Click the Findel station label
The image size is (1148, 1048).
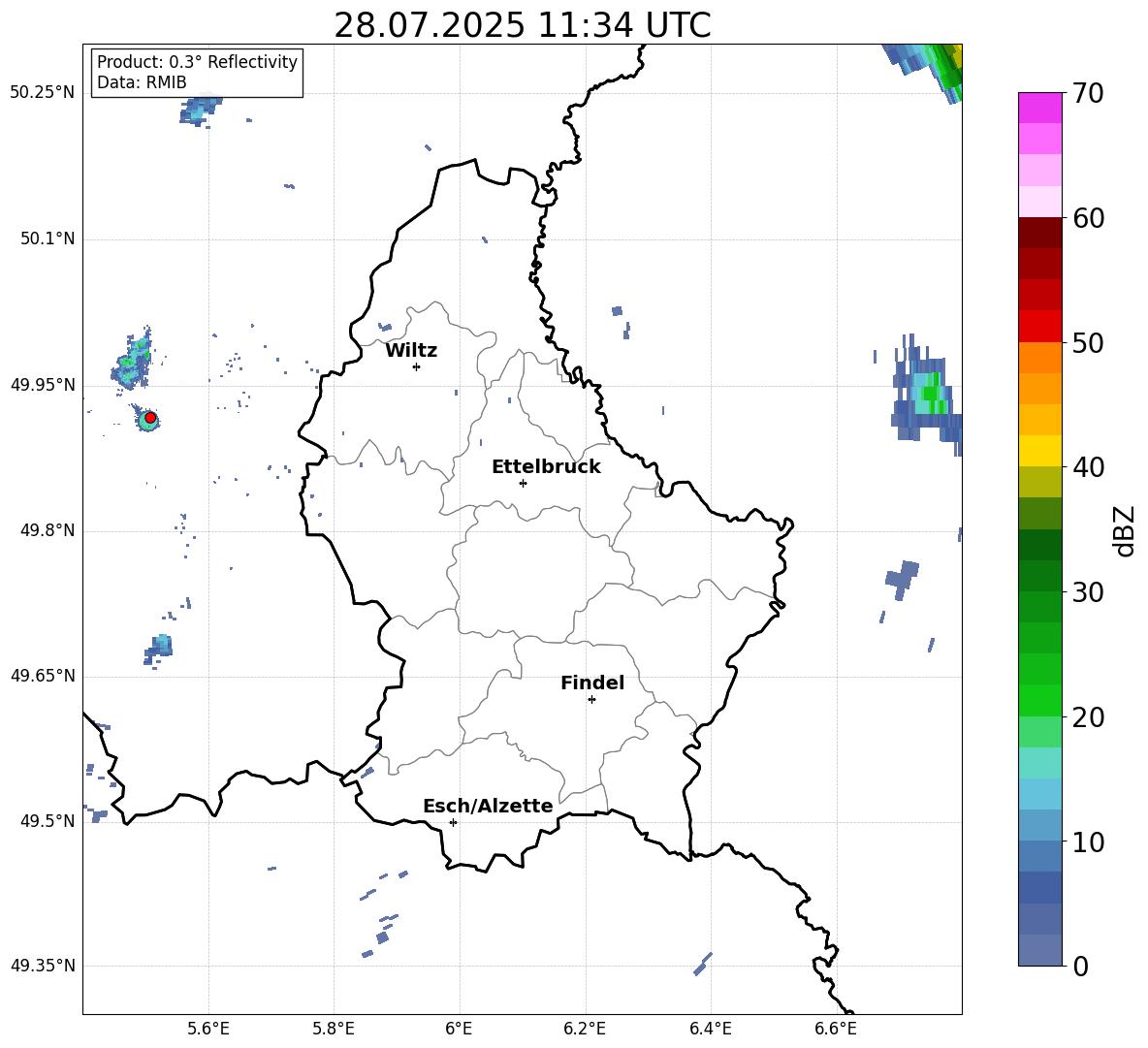tap(592, 683)
